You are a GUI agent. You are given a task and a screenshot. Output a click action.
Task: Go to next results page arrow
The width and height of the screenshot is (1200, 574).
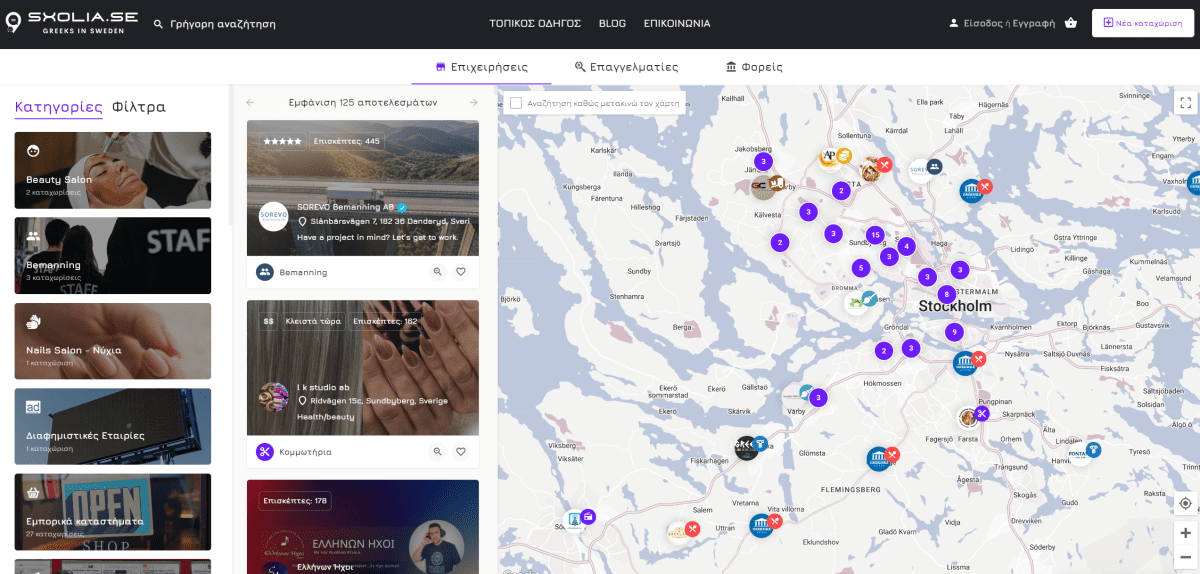pyautogui.click(x=474, y=102)
